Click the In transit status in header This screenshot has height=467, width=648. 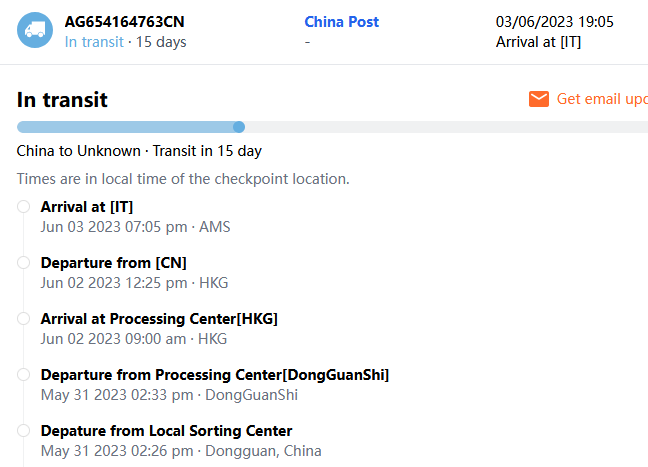point(94,42)
